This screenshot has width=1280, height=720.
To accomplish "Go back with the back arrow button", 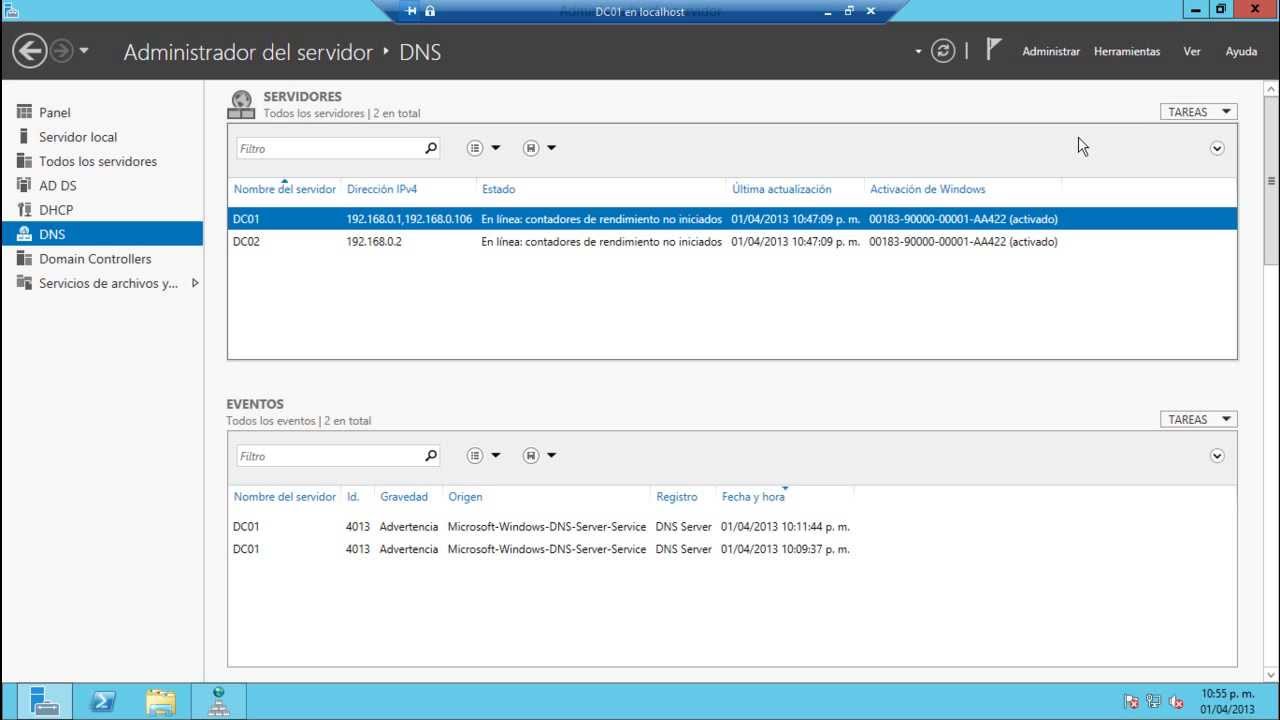I will (29, 50).
